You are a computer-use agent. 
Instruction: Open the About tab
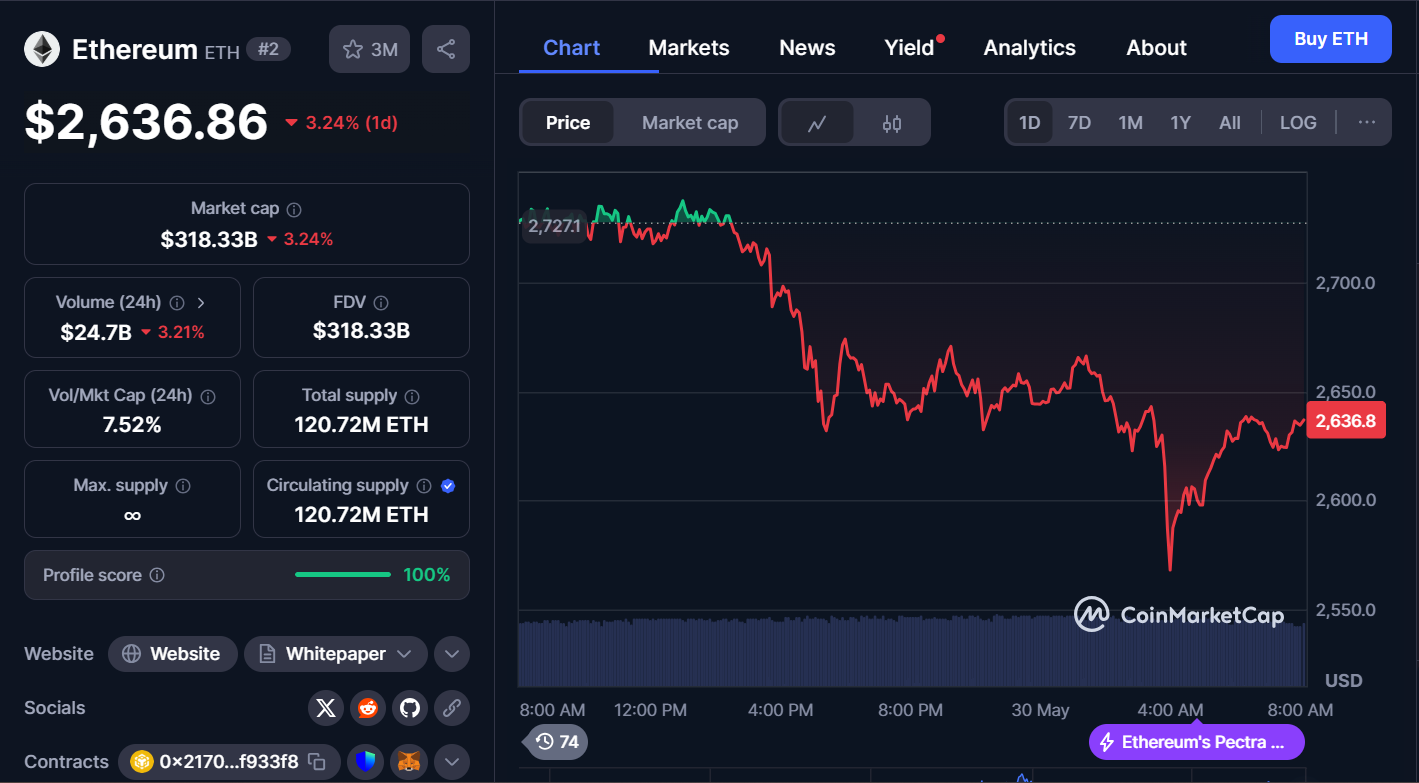[x=1157, y=48]
